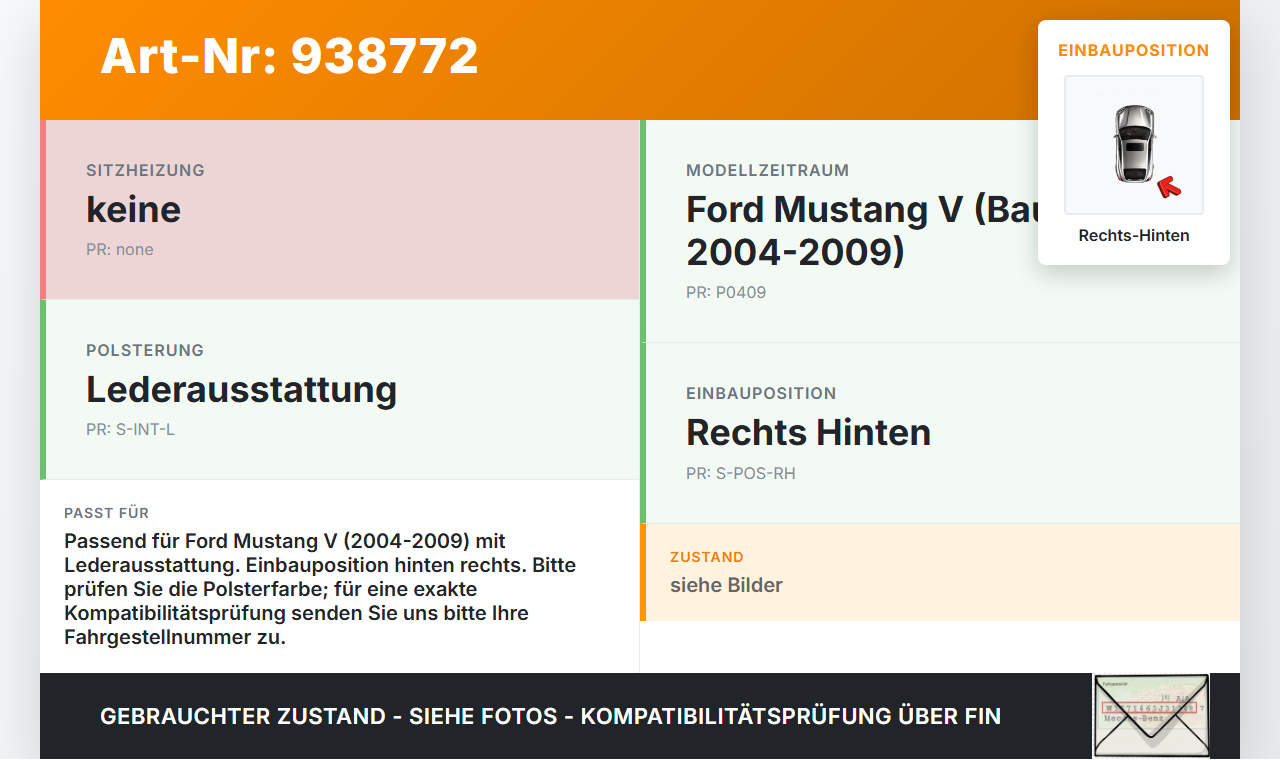The width and height of the screenshot is (1280, 760).
Task: Click the Art-Nr: 938772 heading
Action: (x=289, y=56)
